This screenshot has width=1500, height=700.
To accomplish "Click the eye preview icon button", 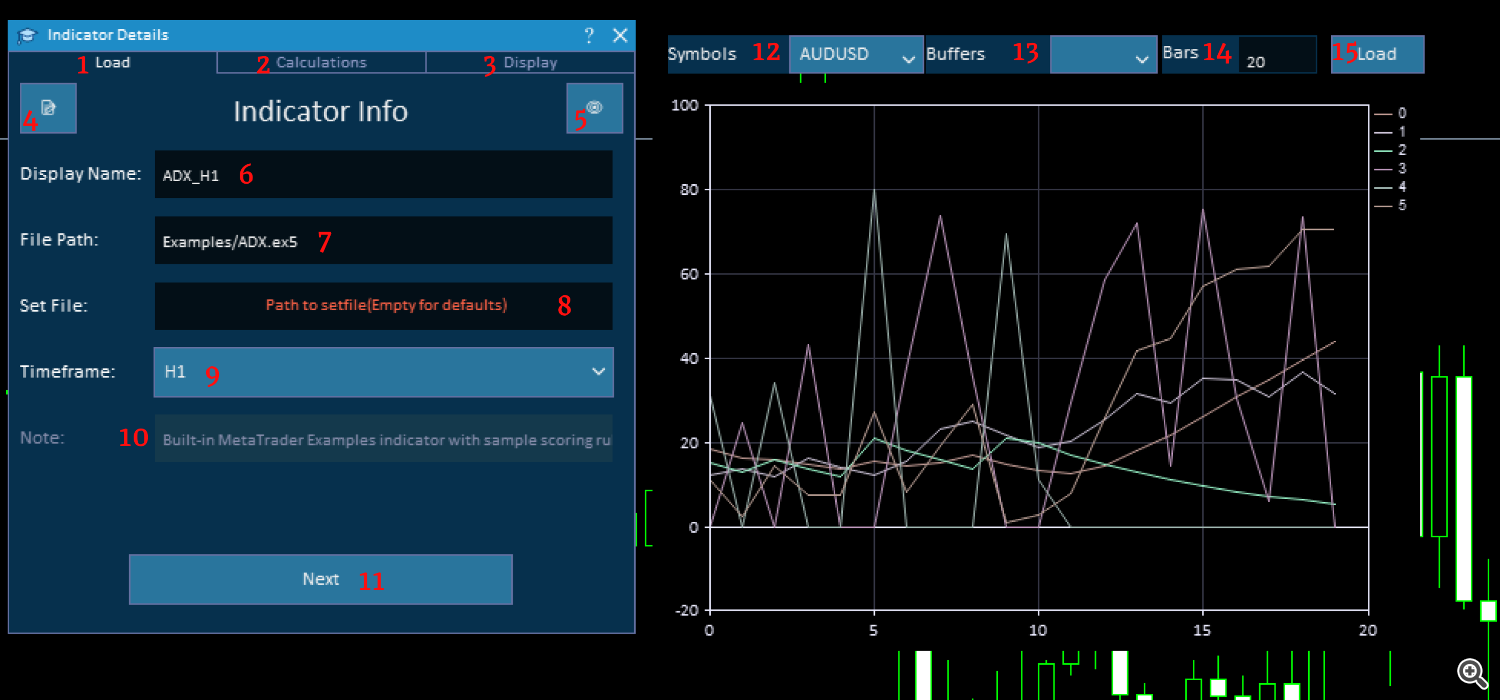I will point(594,108).
